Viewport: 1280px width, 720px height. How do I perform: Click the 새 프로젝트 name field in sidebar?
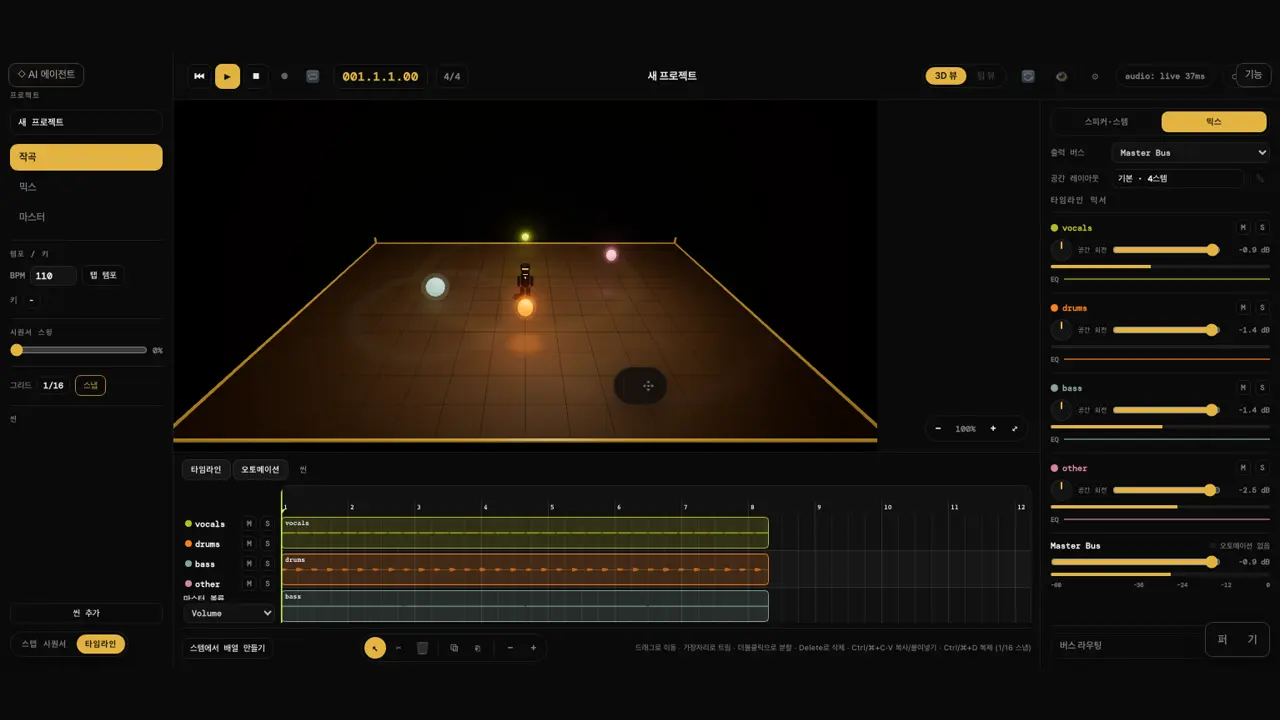coord(86,122)
